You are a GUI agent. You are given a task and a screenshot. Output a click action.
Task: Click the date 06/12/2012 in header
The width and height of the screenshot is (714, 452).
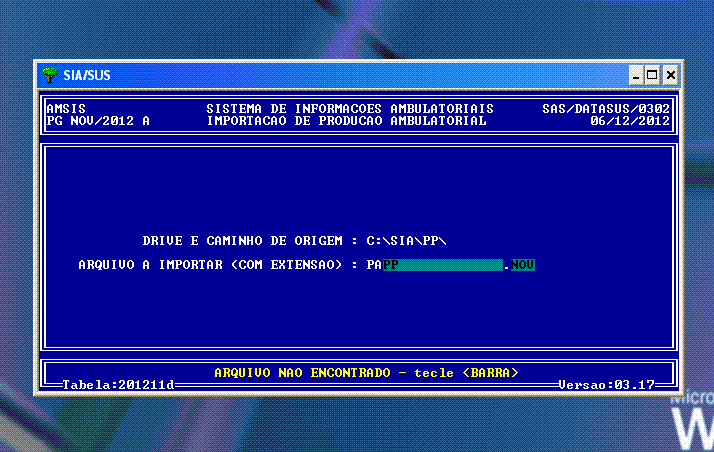(x=630, y=121)
